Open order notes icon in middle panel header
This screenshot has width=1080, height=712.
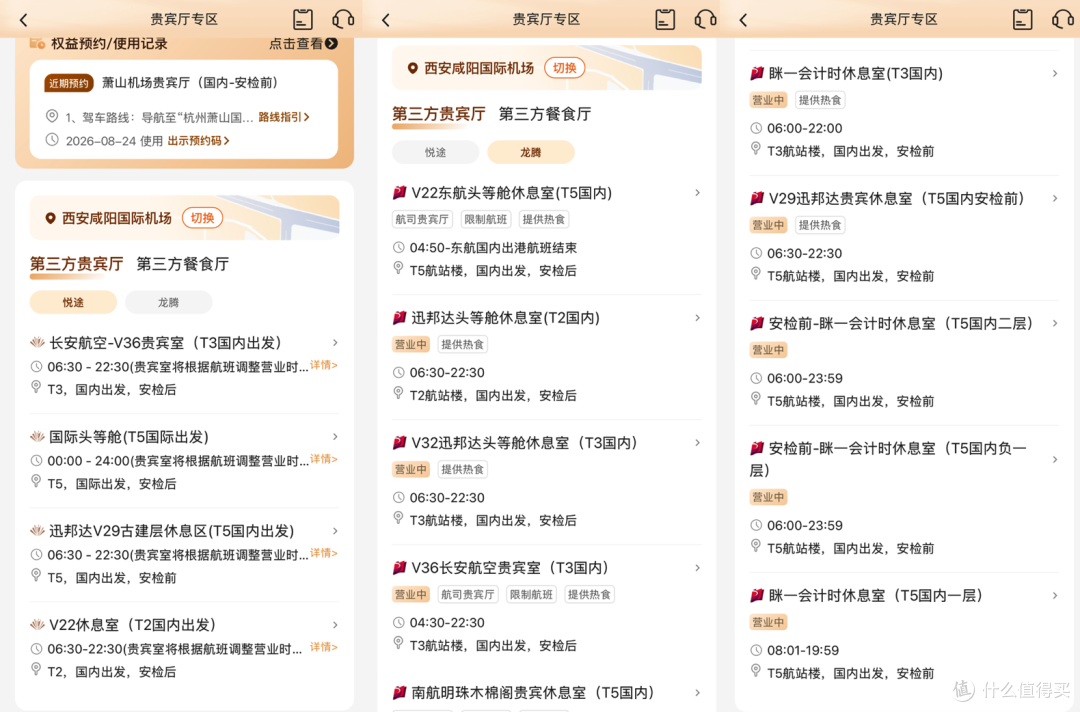tap(665, 19)
